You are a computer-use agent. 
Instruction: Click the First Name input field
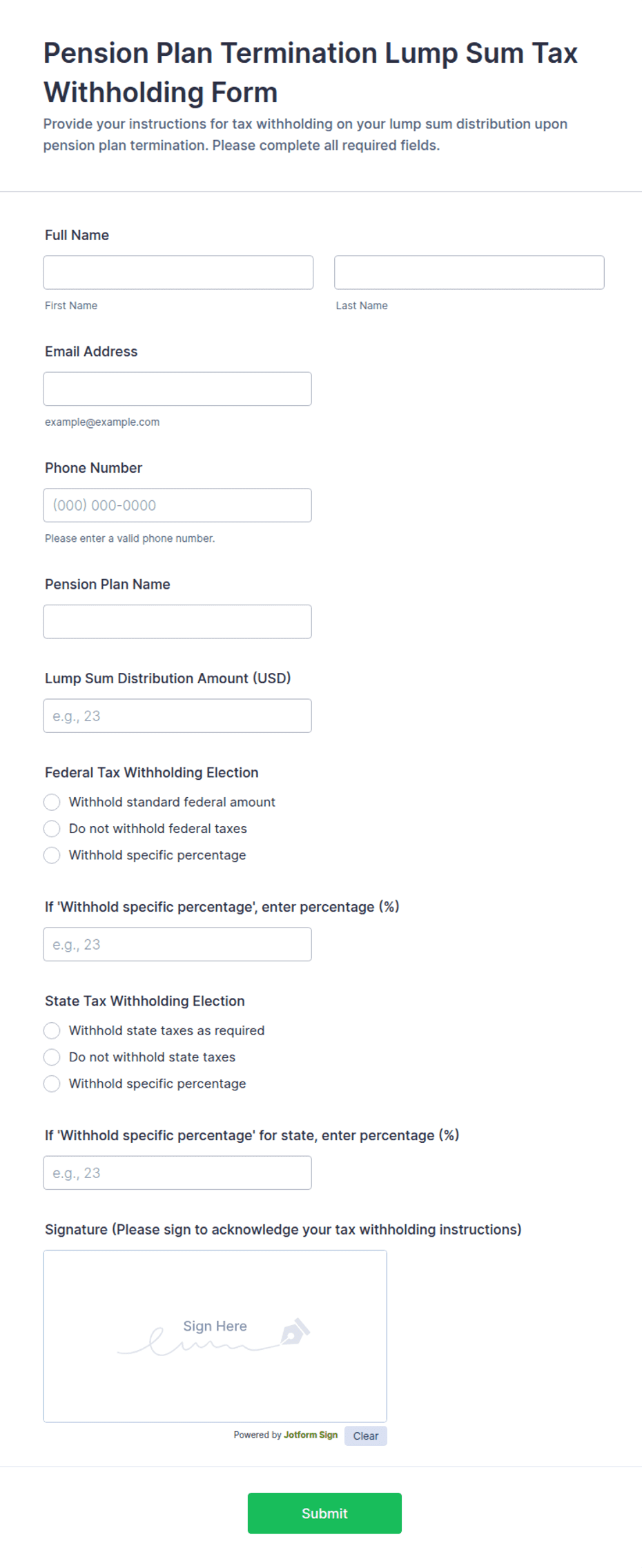178,273
